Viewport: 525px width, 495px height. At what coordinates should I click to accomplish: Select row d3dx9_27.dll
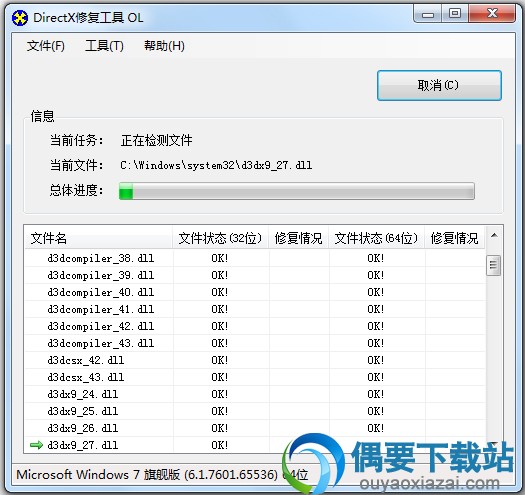pyautogui.click(x=255, y=445)
